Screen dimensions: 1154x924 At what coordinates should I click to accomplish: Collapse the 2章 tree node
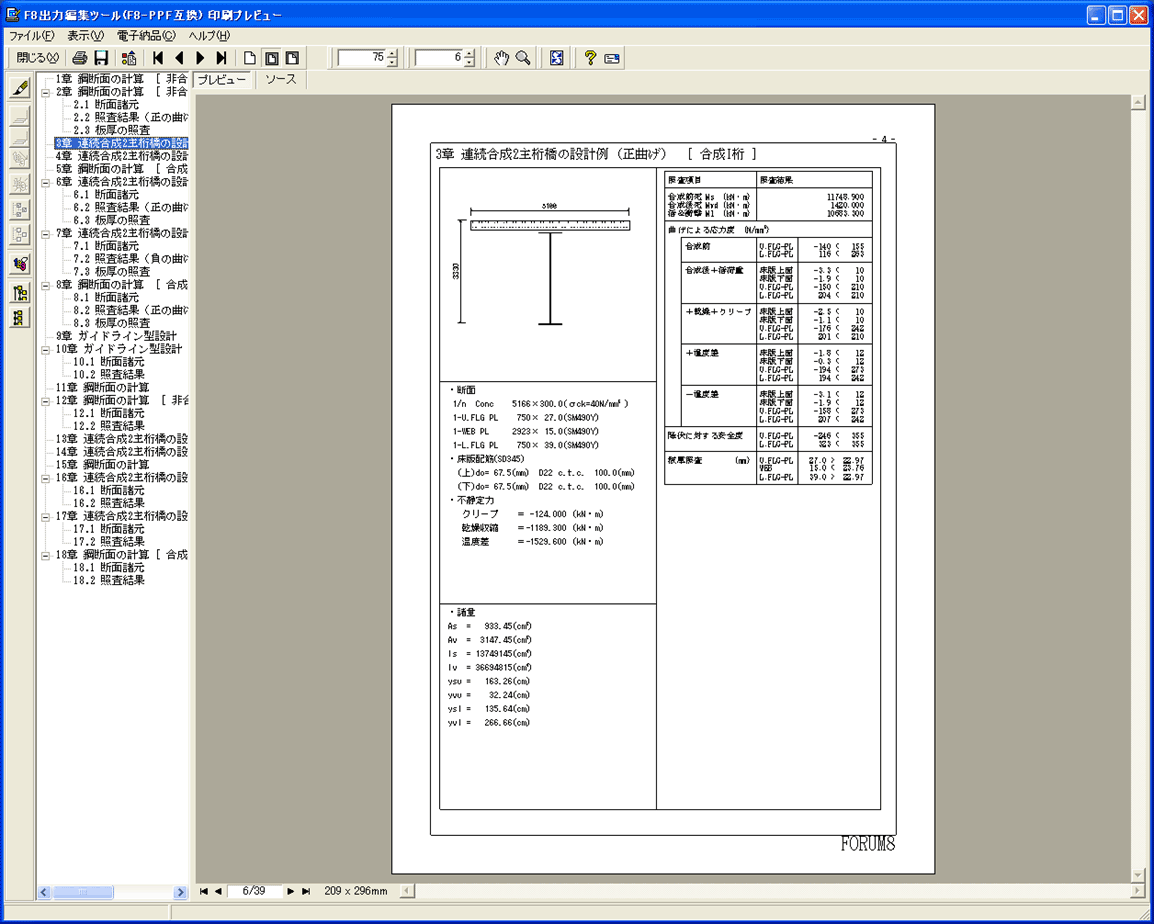(x=46, y=92)
